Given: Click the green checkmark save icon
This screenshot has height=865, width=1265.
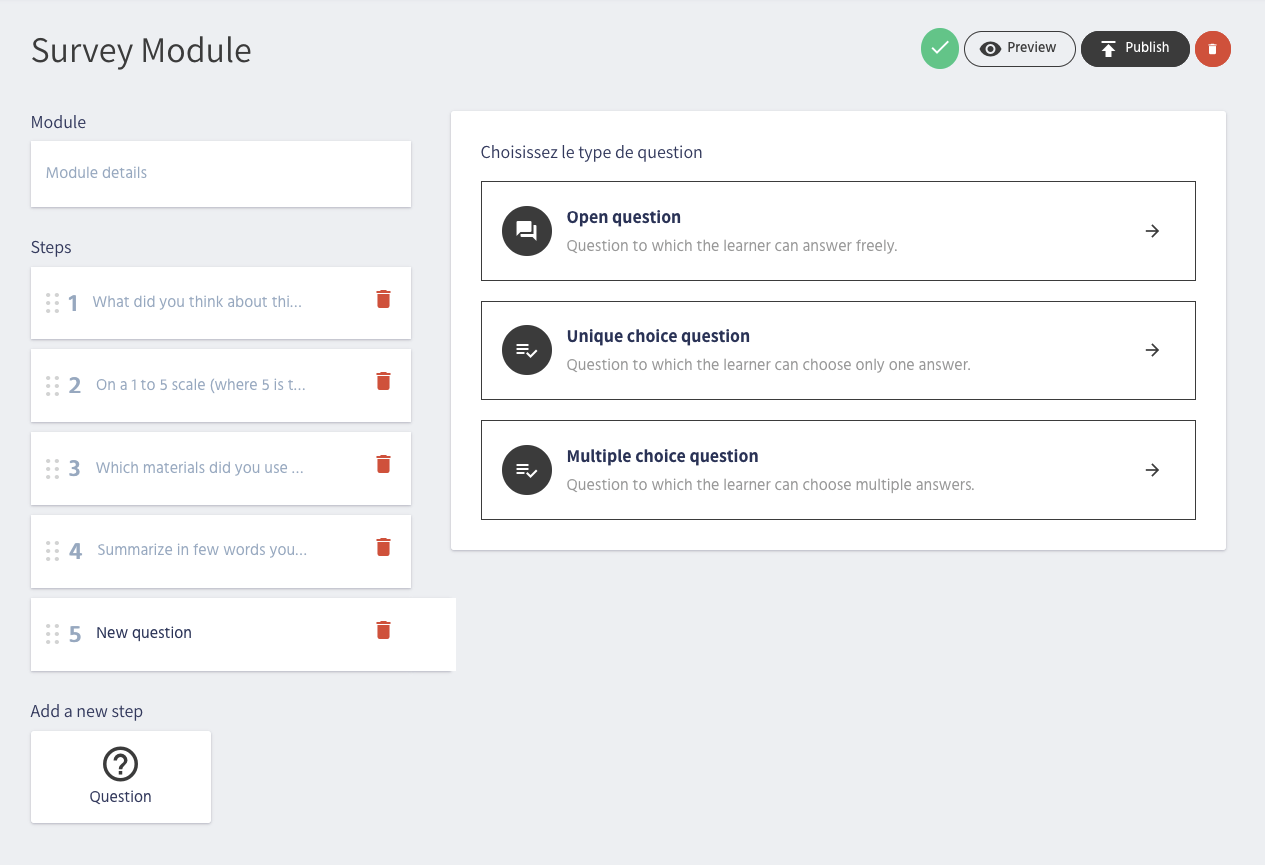Looking at the screenshot, I should click(939, 48).
